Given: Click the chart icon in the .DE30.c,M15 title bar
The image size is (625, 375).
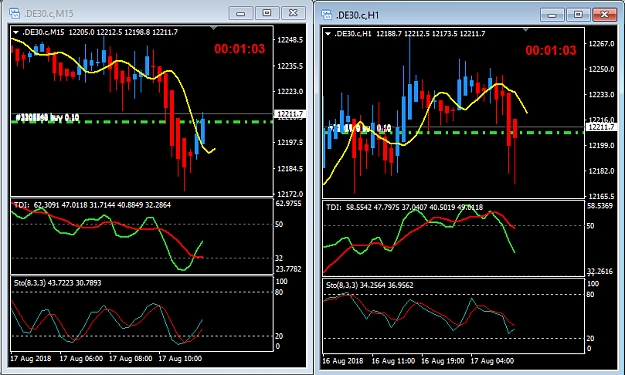Looking at the screenshot, I should click(x=14, y=14).
